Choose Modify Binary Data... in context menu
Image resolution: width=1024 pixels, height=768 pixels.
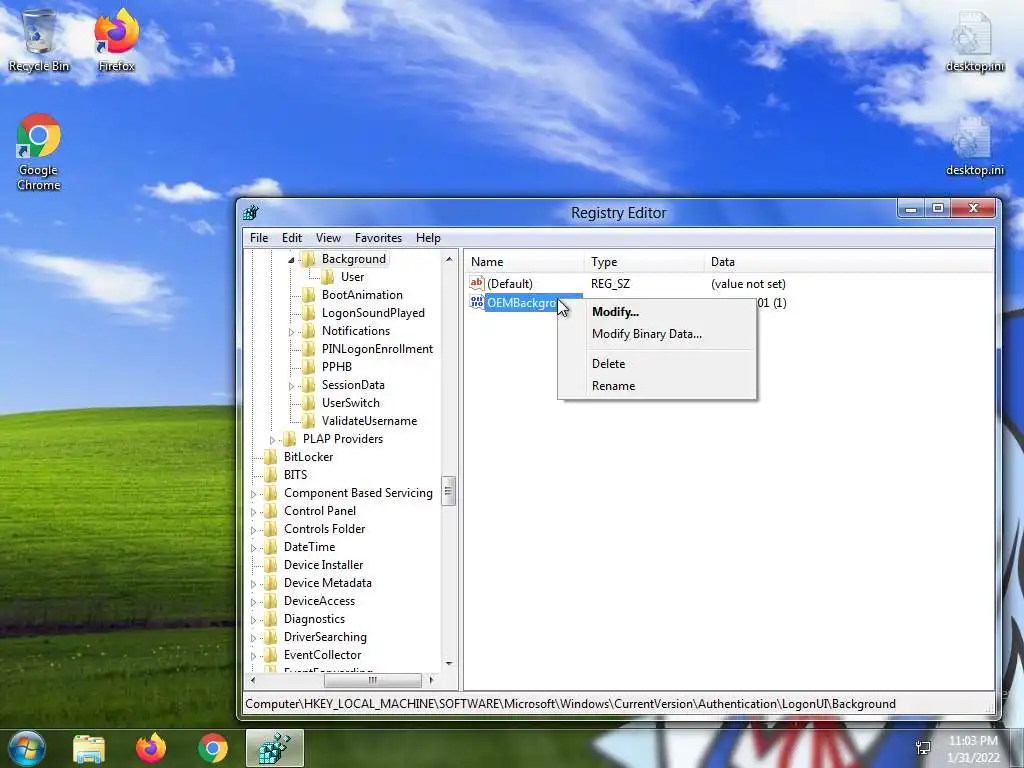(x=657, y=334)
